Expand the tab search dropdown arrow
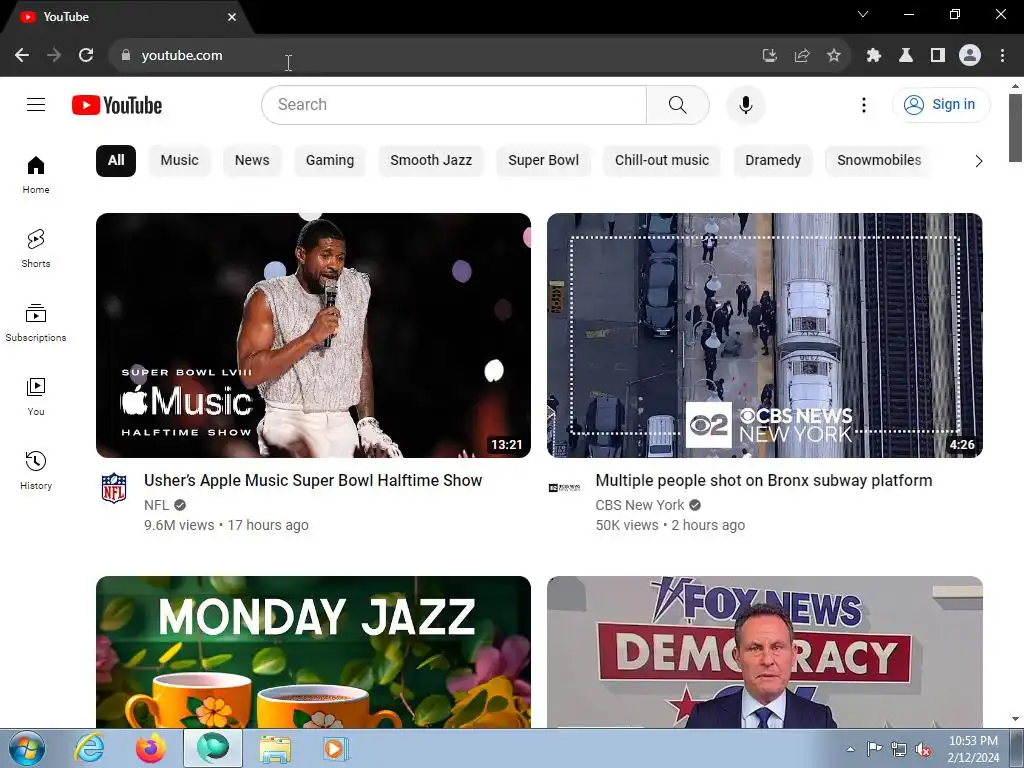This screenshot has height=768, width=1024. pyautogui.click(x=863, y=14)
